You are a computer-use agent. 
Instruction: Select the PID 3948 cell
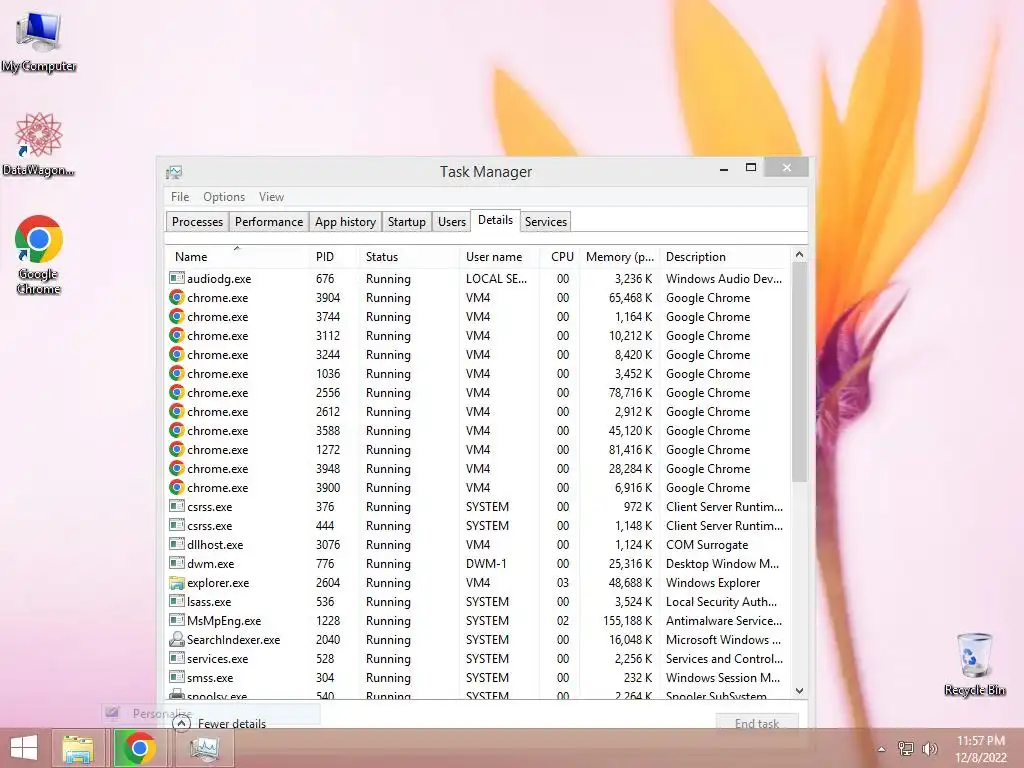tap(328, 468)
